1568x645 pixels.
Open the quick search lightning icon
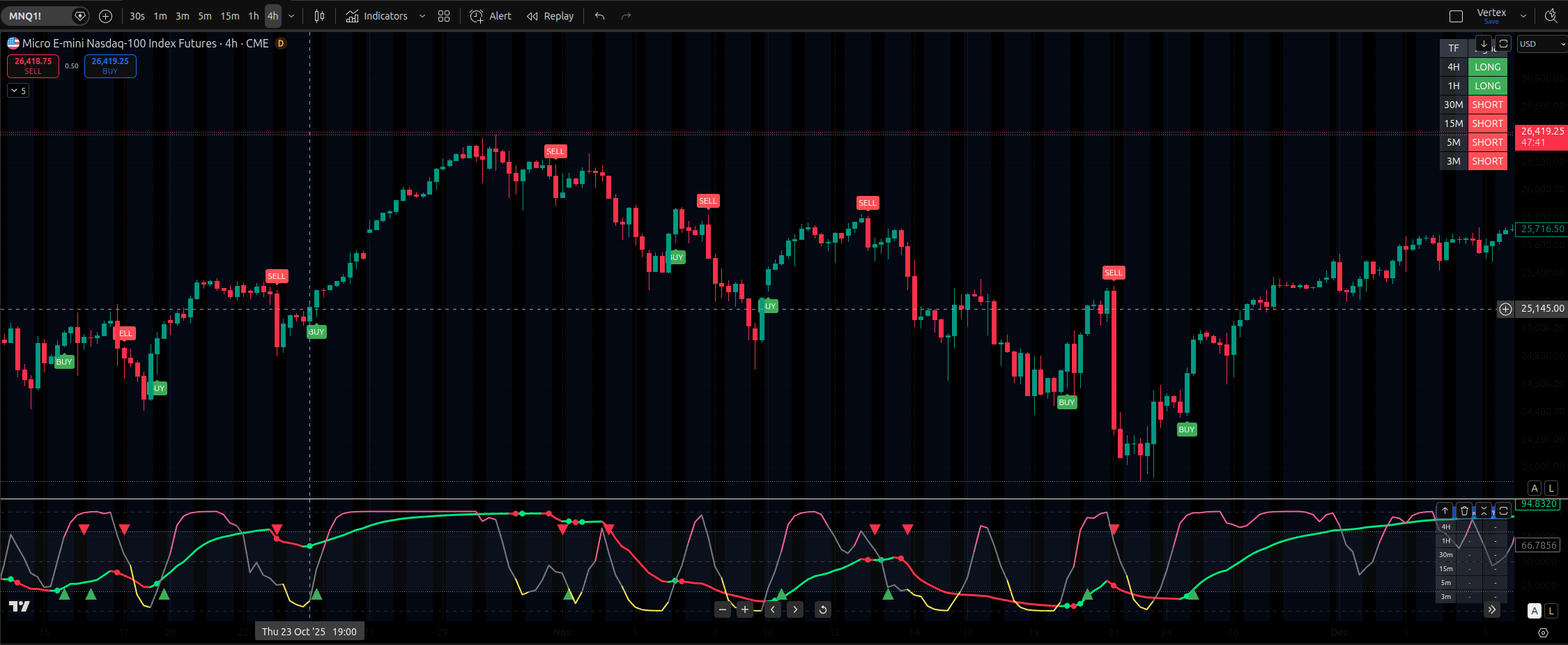(1550, 16)
